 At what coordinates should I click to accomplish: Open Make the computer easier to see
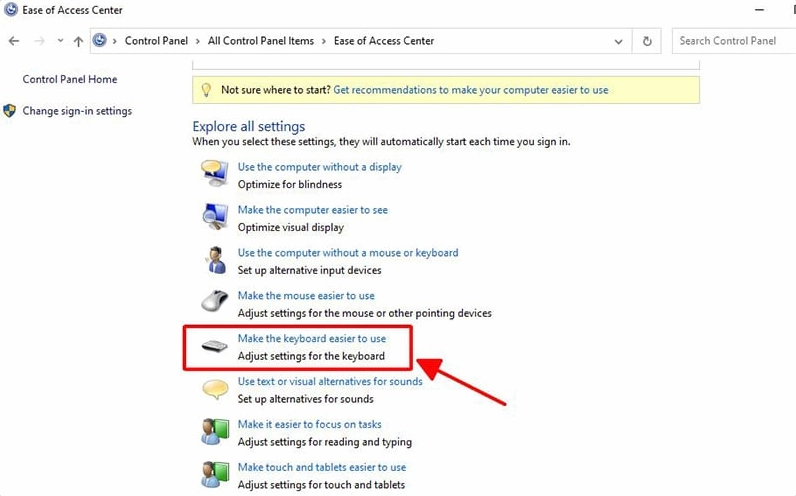pyautogui.click(x=313, y=210)
